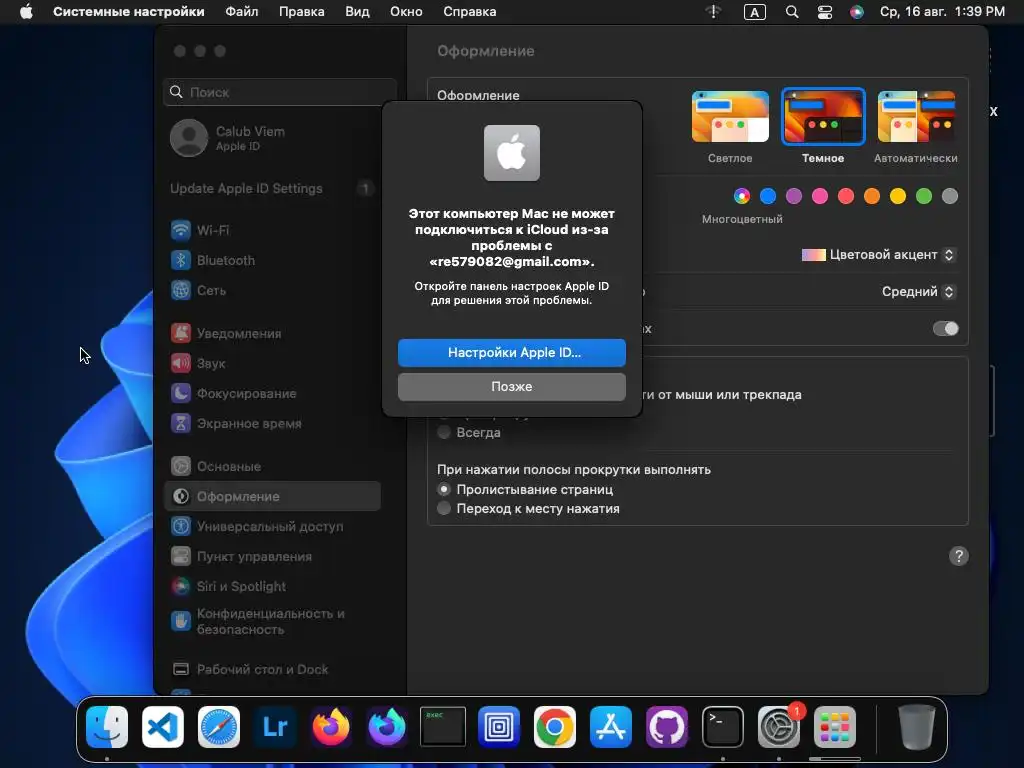Open Siri и Spotlight settings
The image size is (1024, 768).
272,586
